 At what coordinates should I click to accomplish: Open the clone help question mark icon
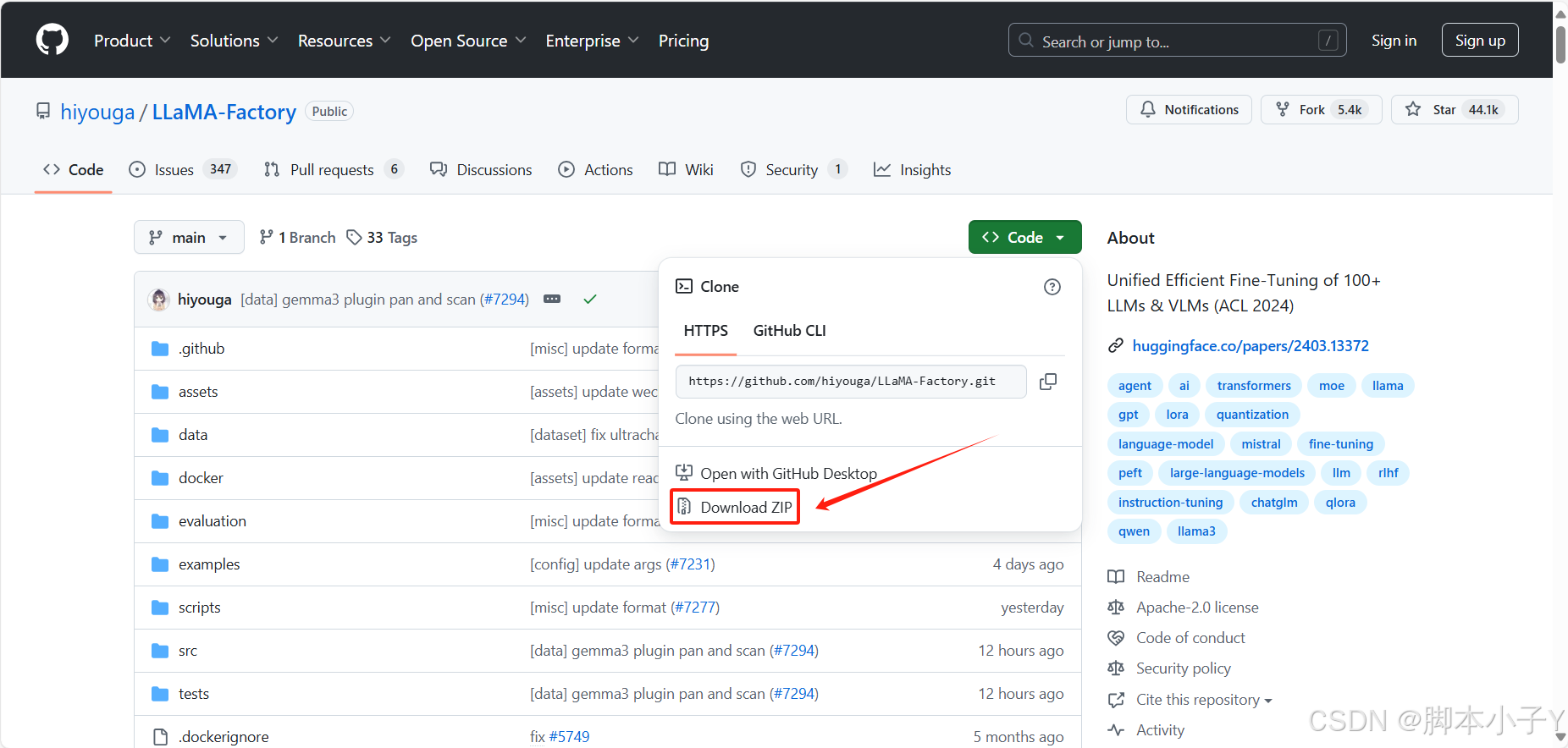(x=1052, y=287)
